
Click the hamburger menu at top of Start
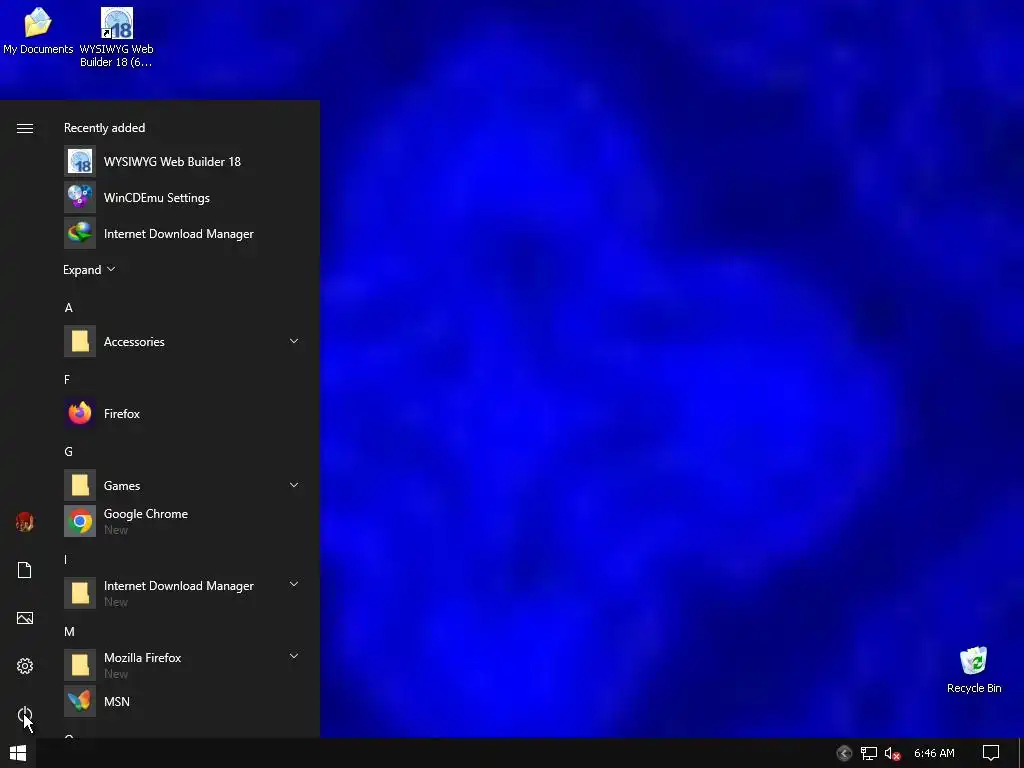pyautogui.click(x=25, y=128)
